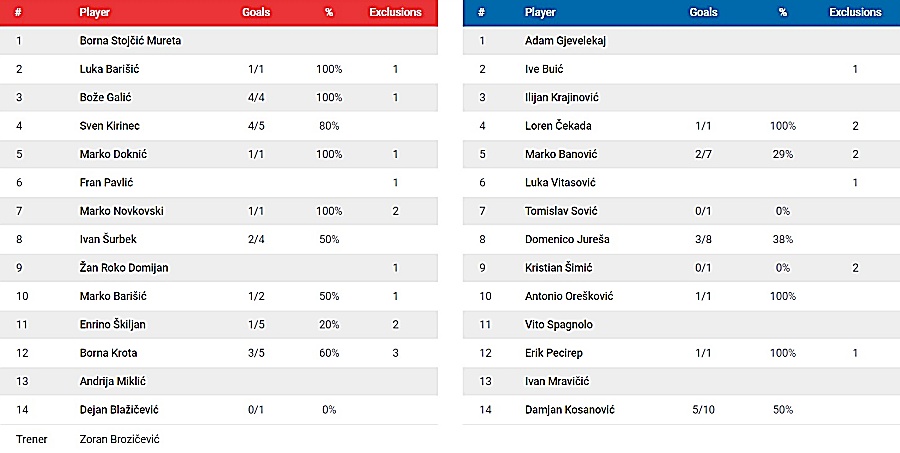Click on Sven Kirinec's name
The width and height of the screenshot is (900, 453).
pyautogui.click(x=108, y=126)
